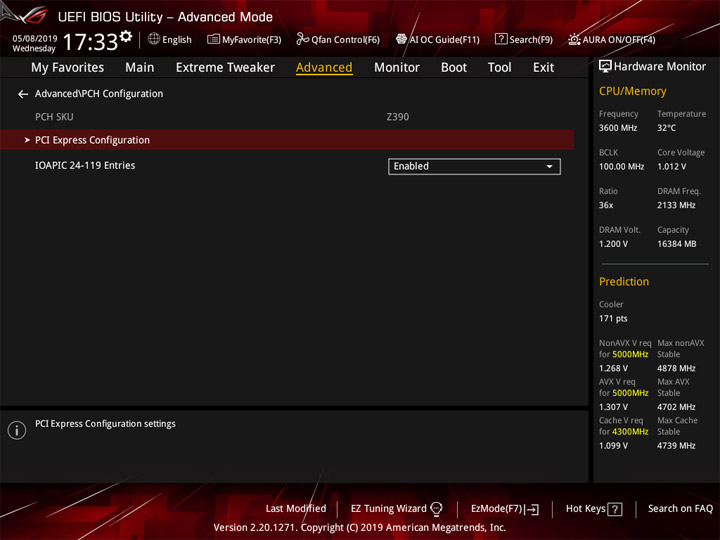Click the AI OC Guide brain icon

[x=401, y=39]
